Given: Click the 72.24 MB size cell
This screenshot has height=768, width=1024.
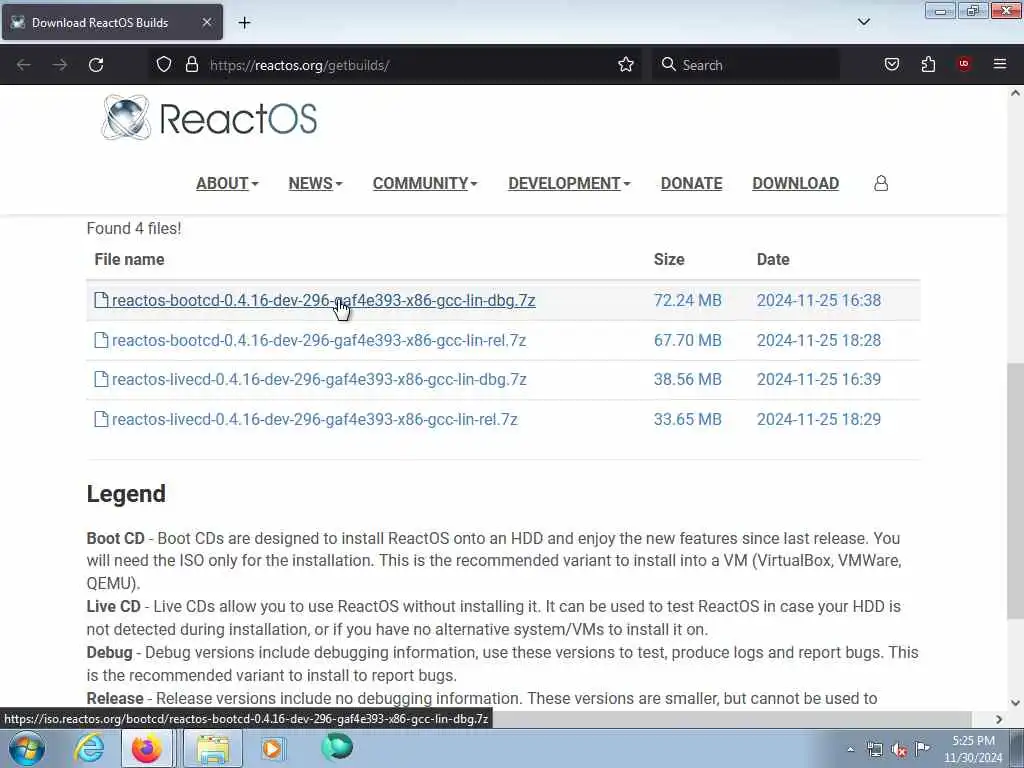Looking at the screenshot, I should tap(688, 300).
